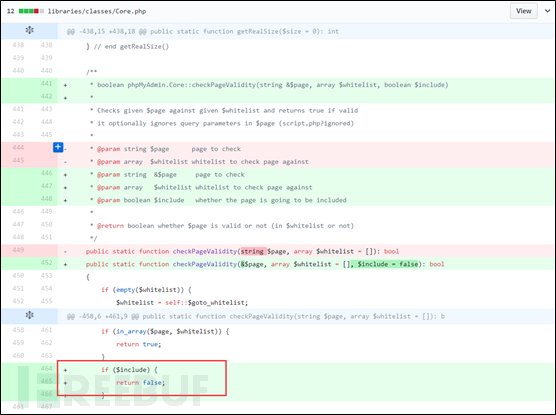Click highlighted '$include = false' in signature
This screenshot has height=415, width=556.
tap(388, 264)
